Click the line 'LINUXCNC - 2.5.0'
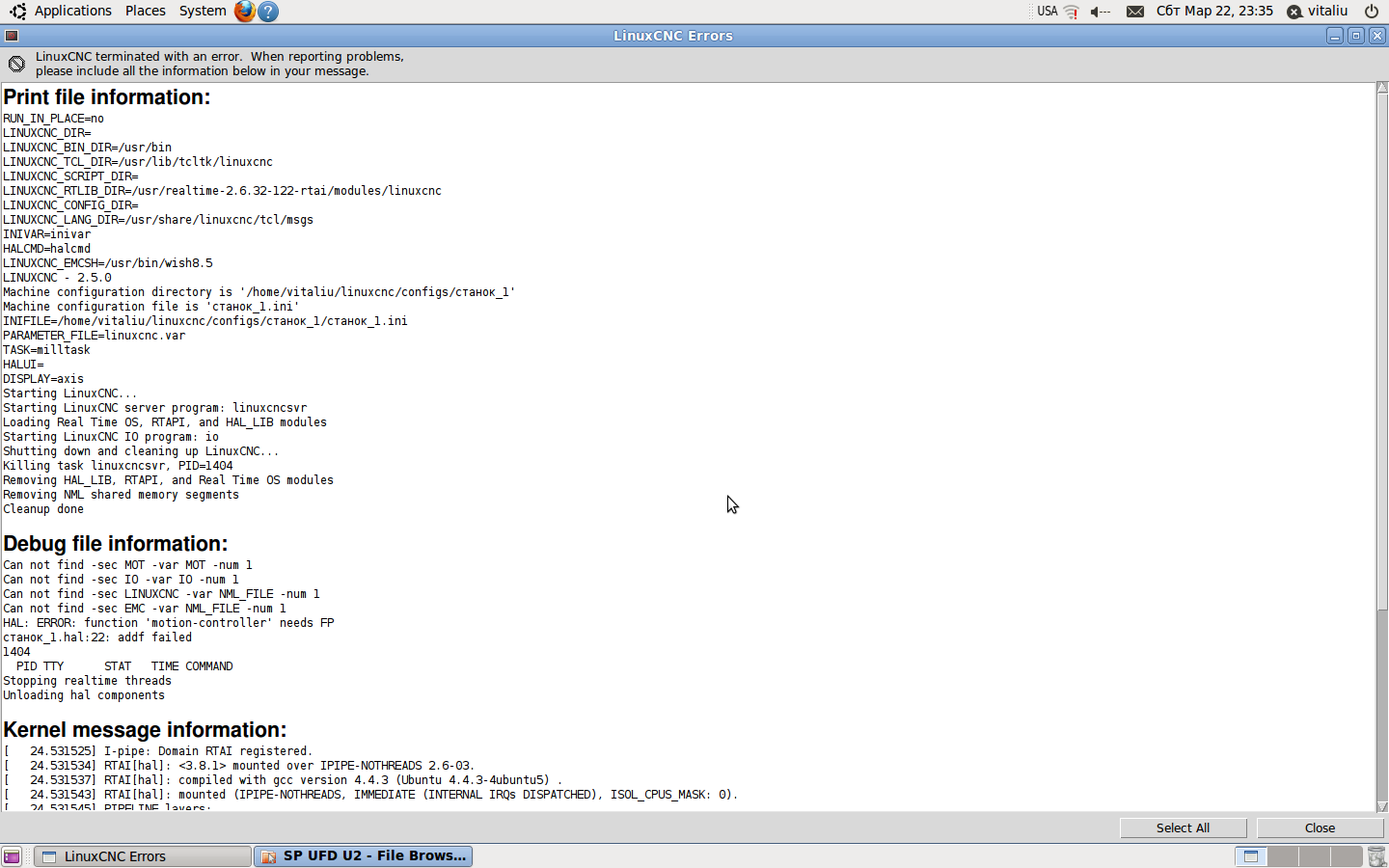 pyautogui.click(x=57, y=278)
